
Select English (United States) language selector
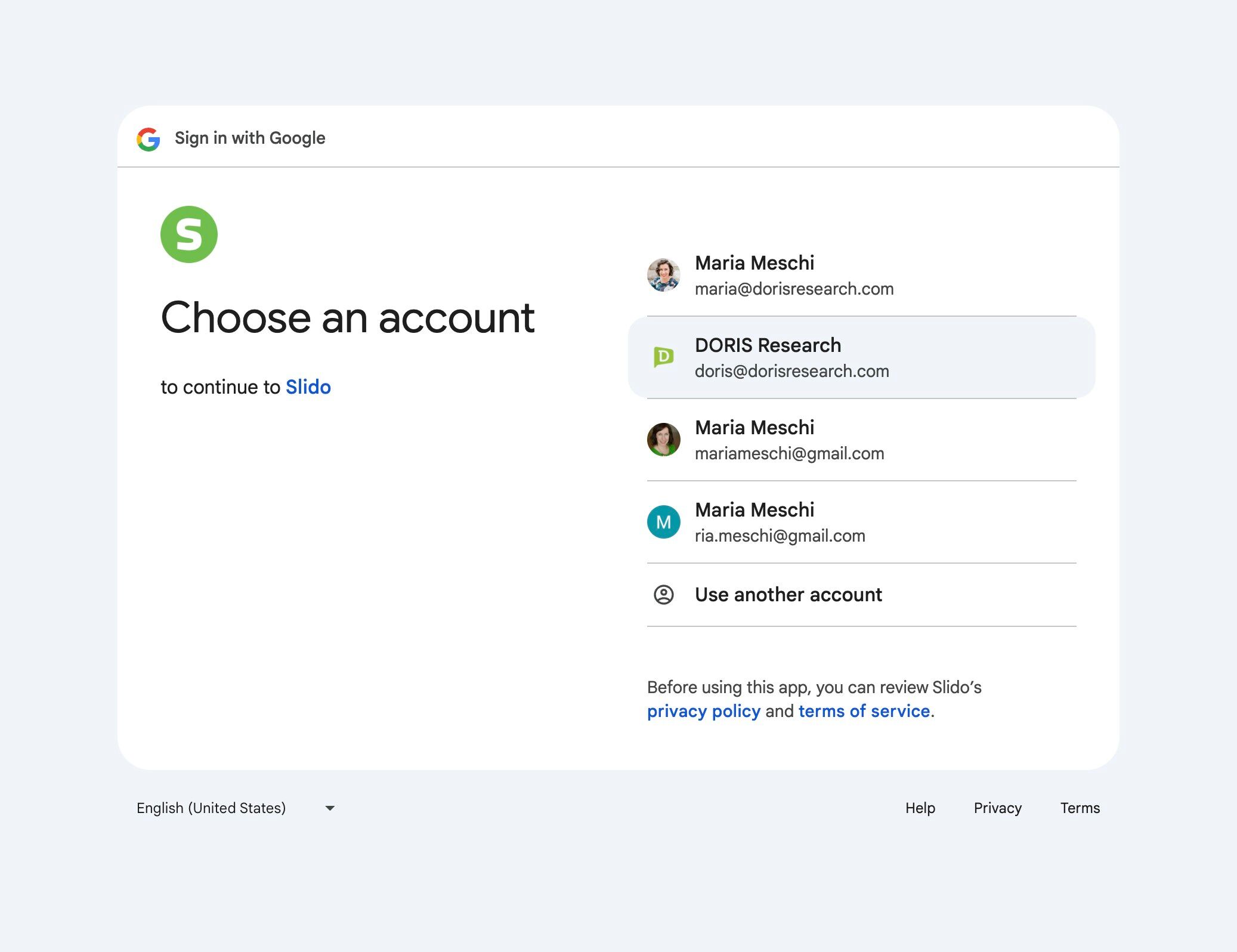tap(211, 808)
